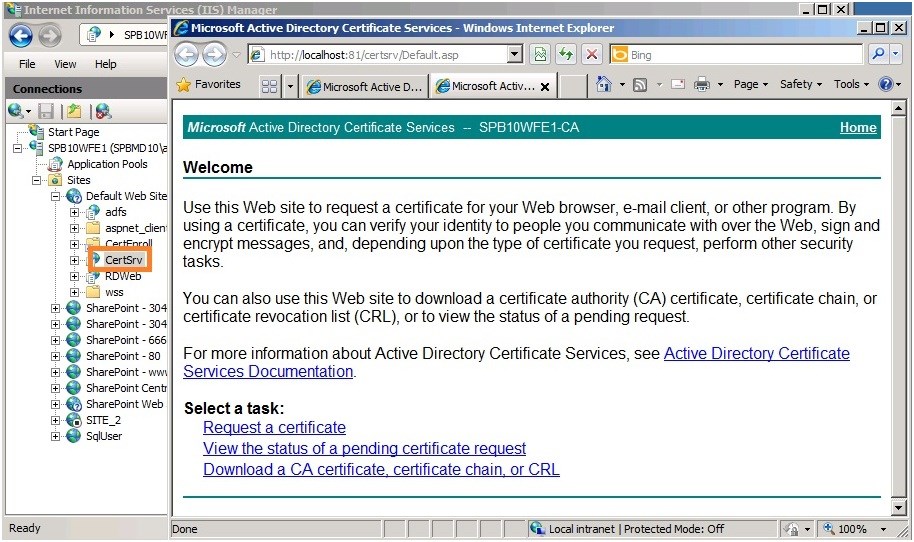The height and width of the screenshot is (542, 914).
Task: Click the RSS feeds icon
Action: point(640,85)
